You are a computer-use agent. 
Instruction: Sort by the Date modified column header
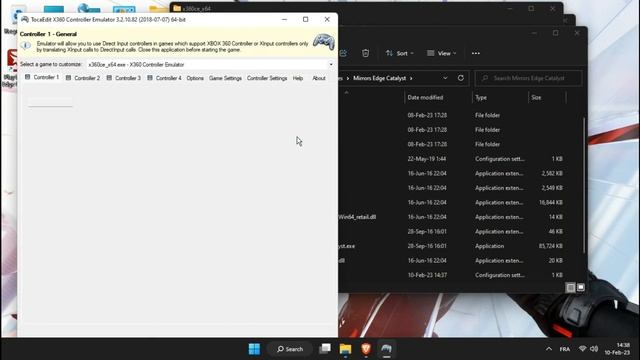[438, 98]
